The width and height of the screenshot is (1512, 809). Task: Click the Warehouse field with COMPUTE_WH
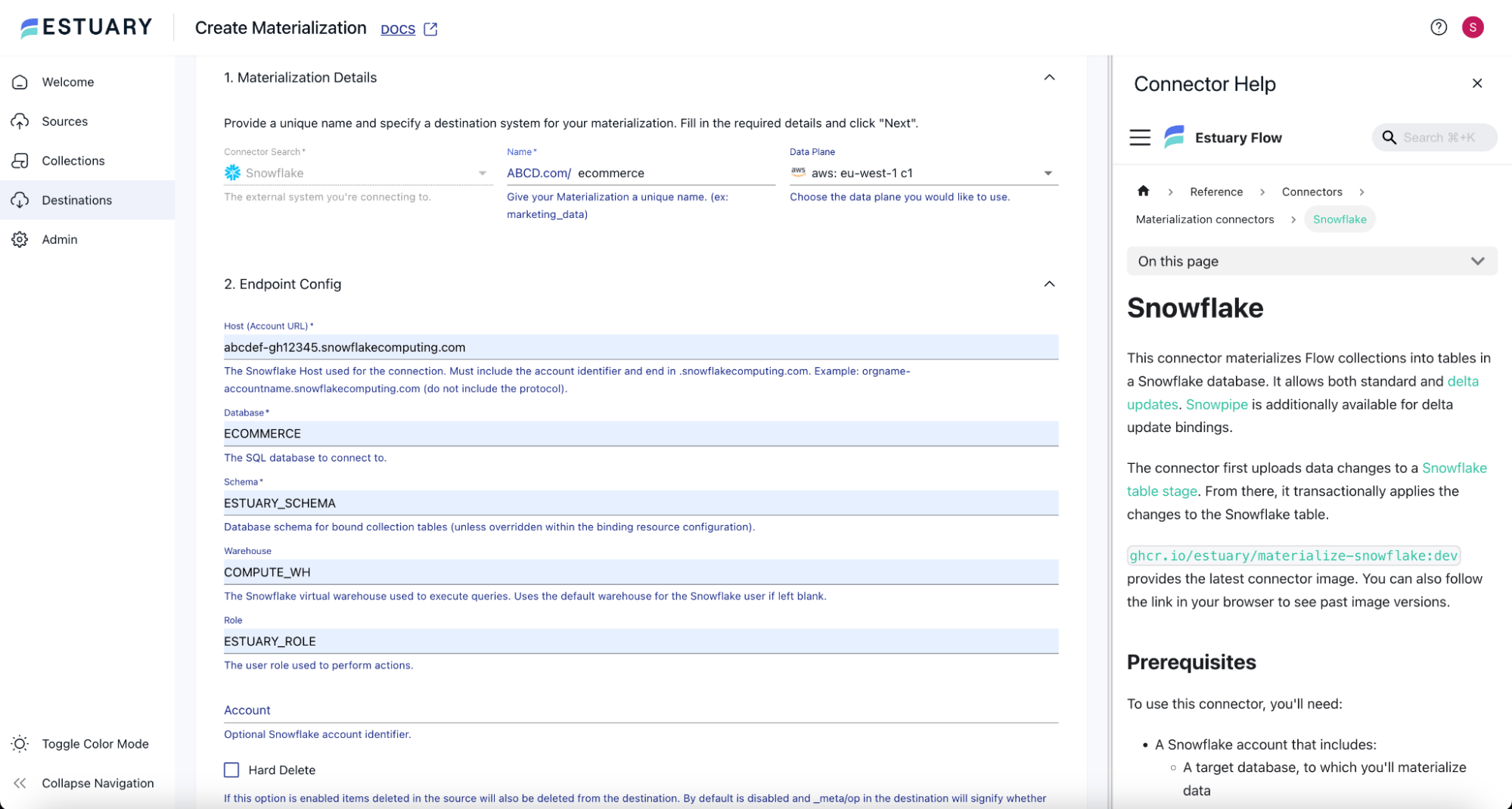click(641, 572)
